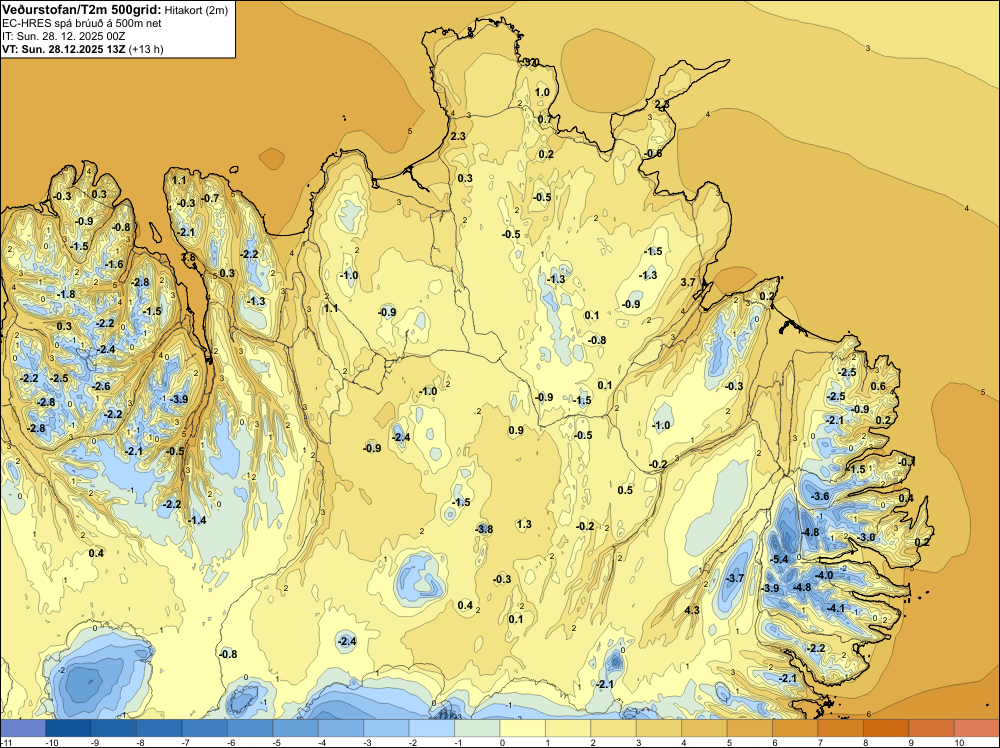This screenshot has height=748, width=1000.
Task: Select the 'IT: Sun. 28. 12. 2025 00Z' line
Action: [x=64, y=36]
